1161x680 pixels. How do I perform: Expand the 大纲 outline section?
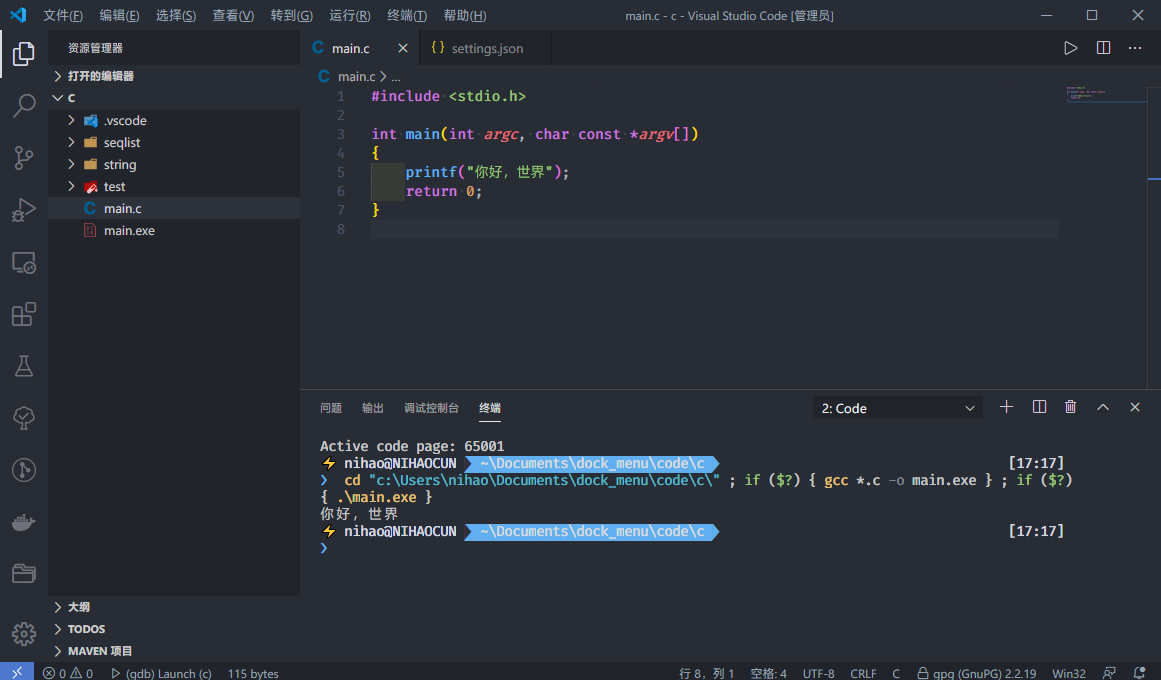[79, 607]
